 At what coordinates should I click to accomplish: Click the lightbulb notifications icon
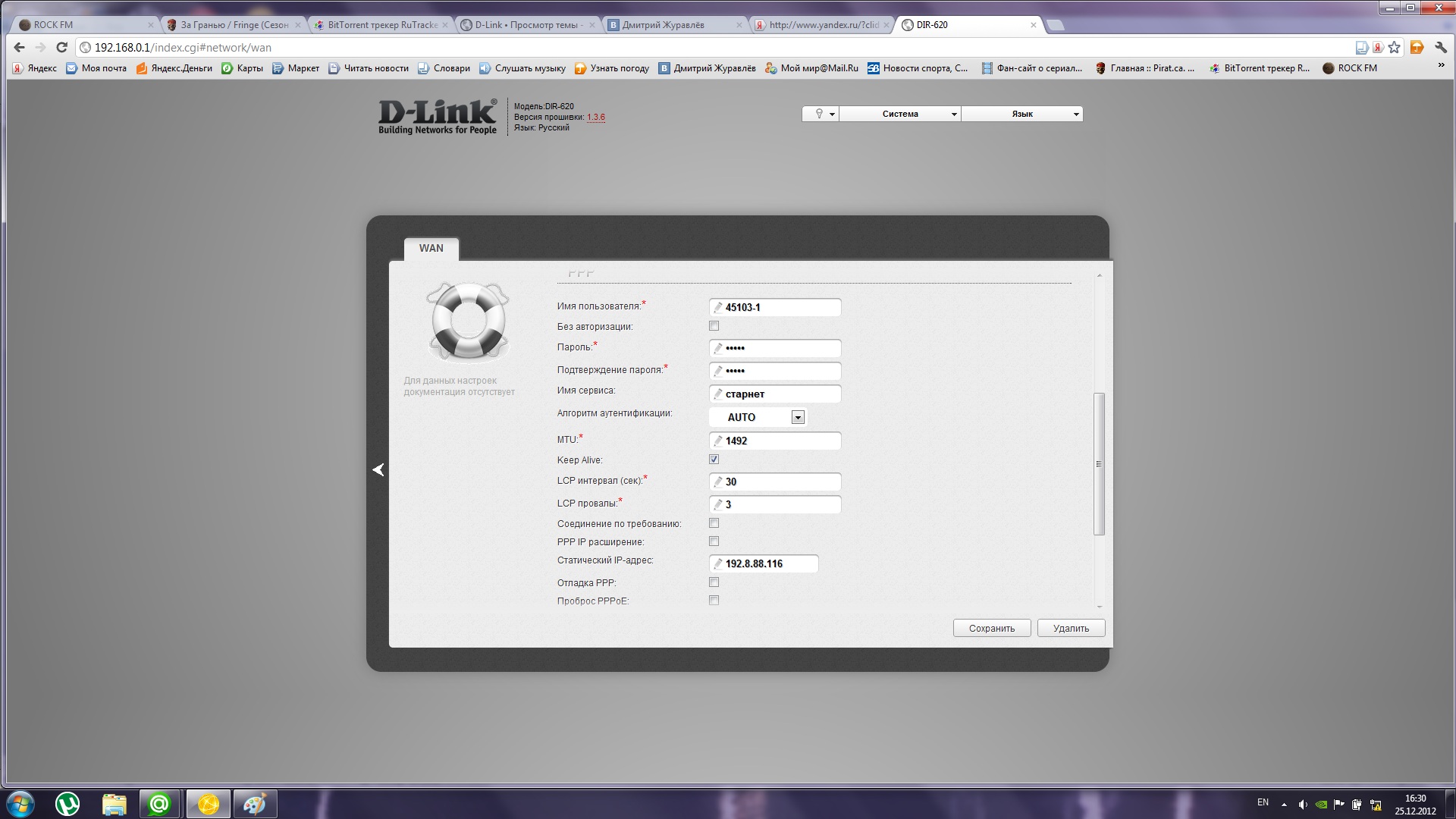coord(820,114)
